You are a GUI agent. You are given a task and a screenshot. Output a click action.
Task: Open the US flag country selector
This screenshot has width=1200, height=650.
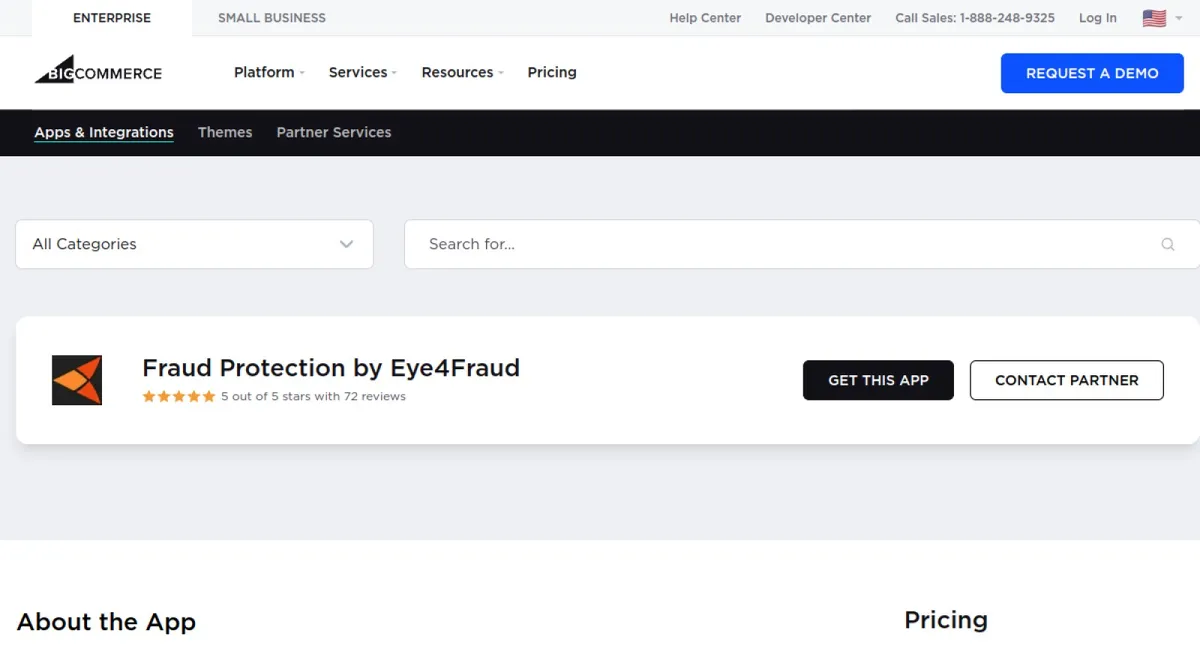click(x=1161, y=18)
